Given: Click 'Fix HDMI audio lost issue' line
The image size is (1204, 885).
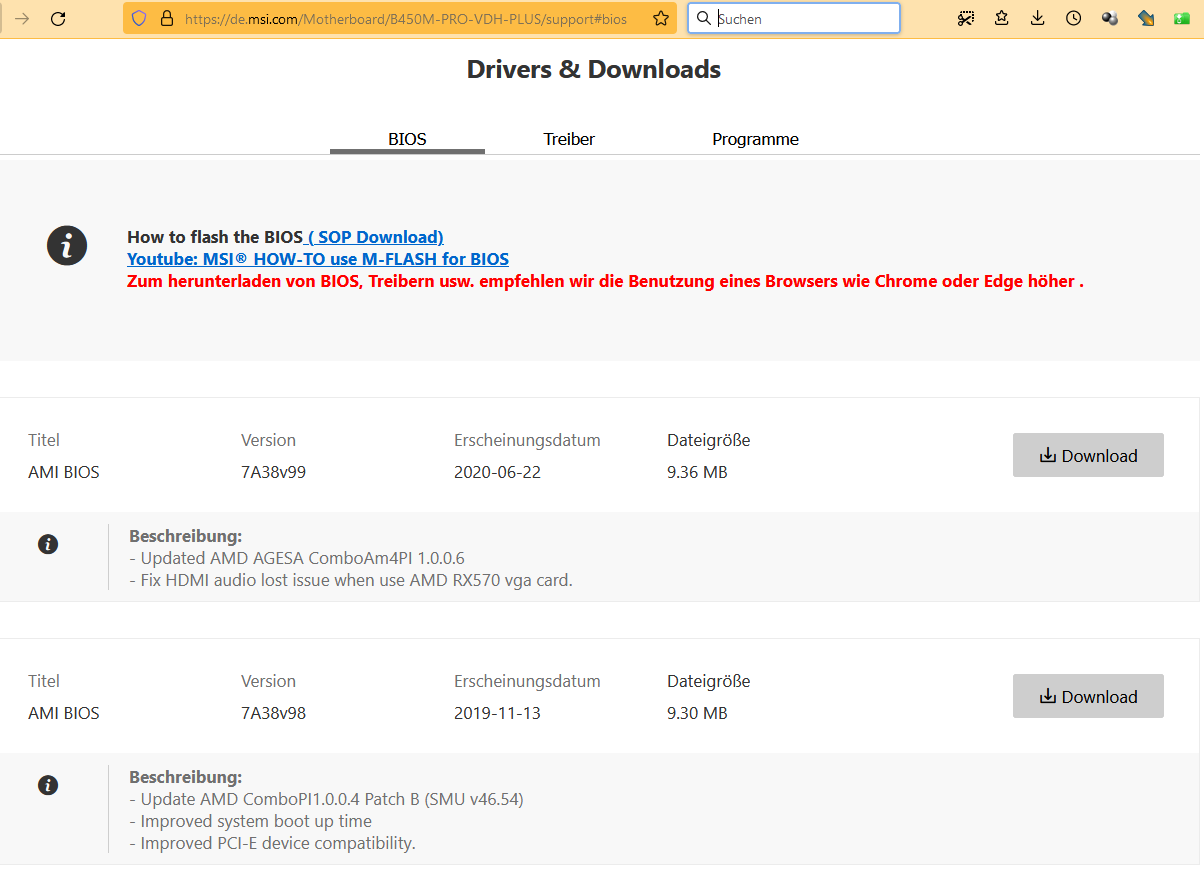Looking at the screenshot, I should (x=351, y=580).
